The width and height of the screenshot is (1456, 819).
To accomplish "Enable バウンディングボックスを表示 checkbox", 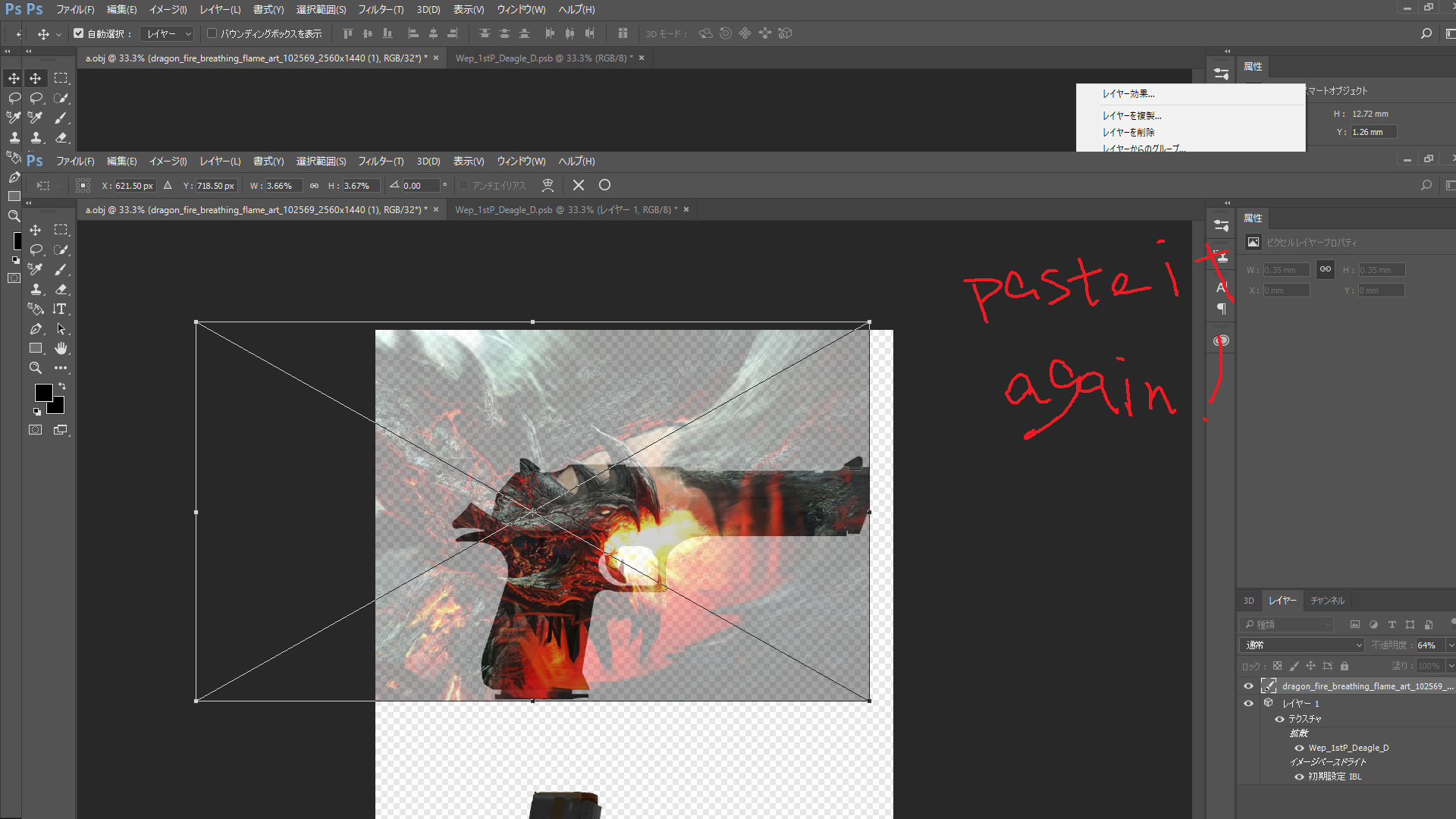I will click(x=212, y=33).
